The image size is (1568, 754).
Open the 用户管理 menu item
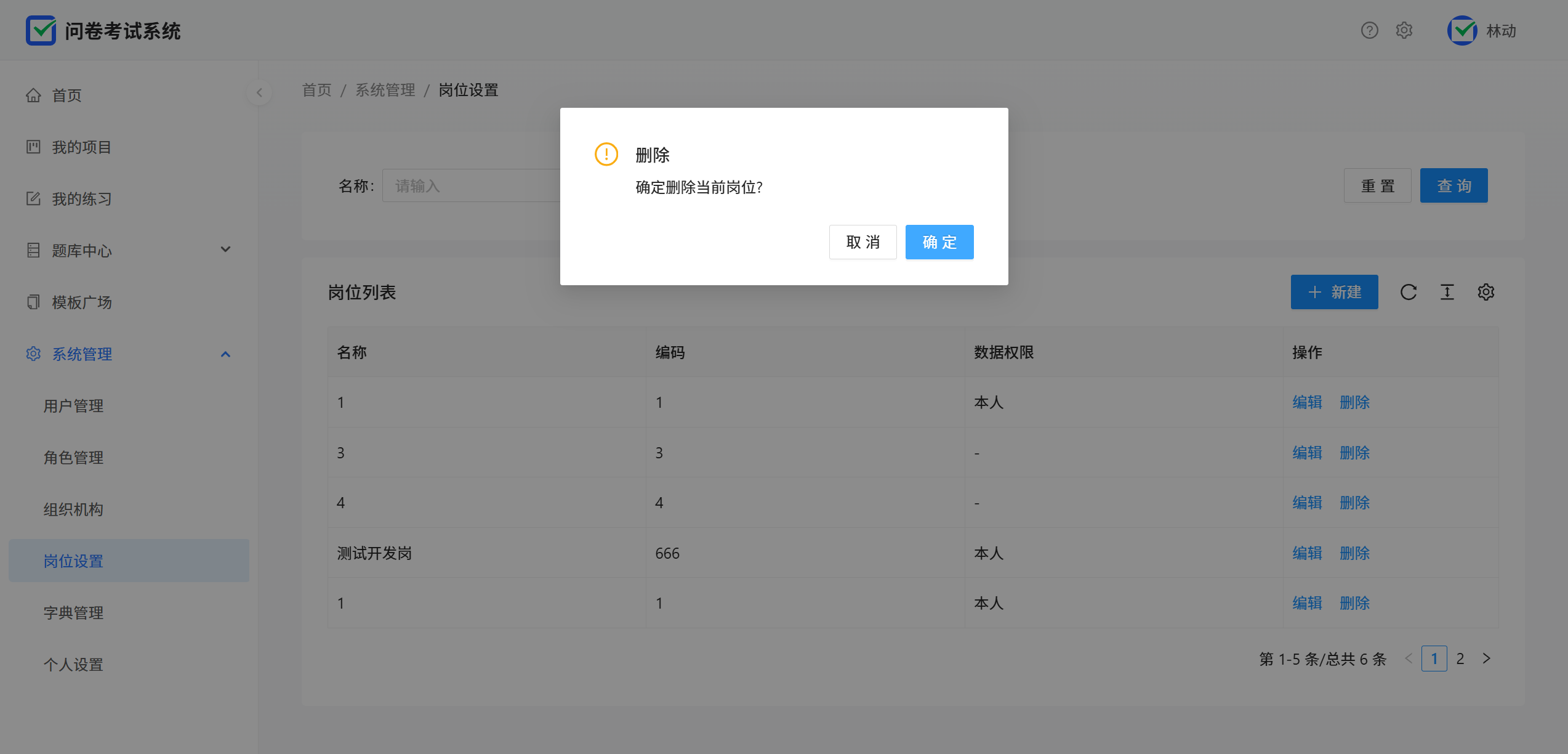[x=73, y=406]
